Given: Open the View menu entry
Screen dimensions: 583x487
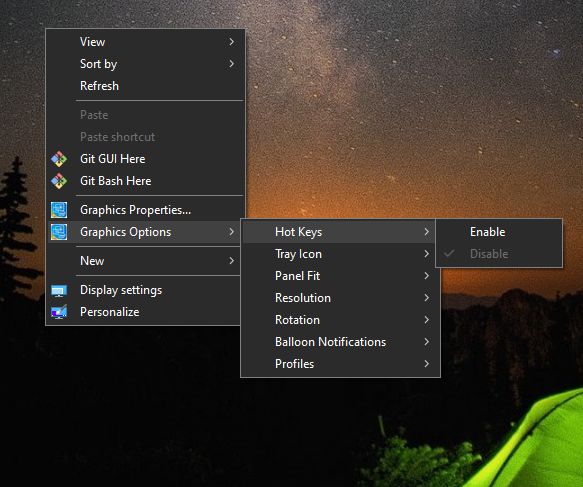Looking at the screenshot, I should pos(145,42).
